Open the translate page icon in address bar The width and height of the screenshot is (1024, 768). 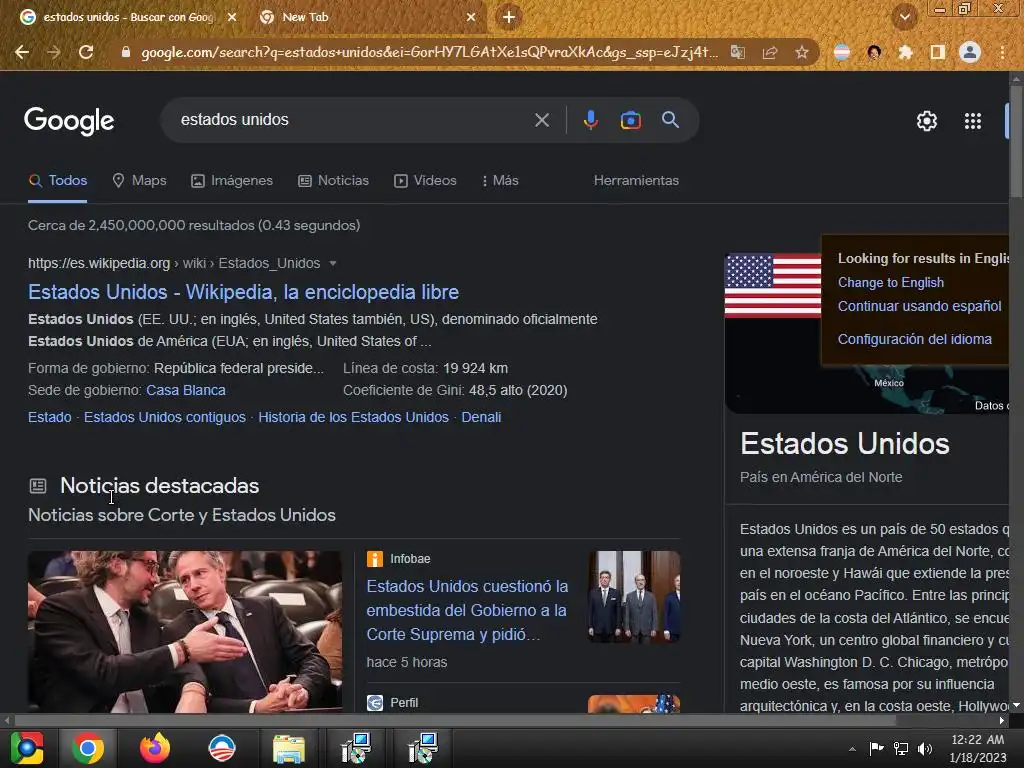pyautogui.click(x=737, y=52)
